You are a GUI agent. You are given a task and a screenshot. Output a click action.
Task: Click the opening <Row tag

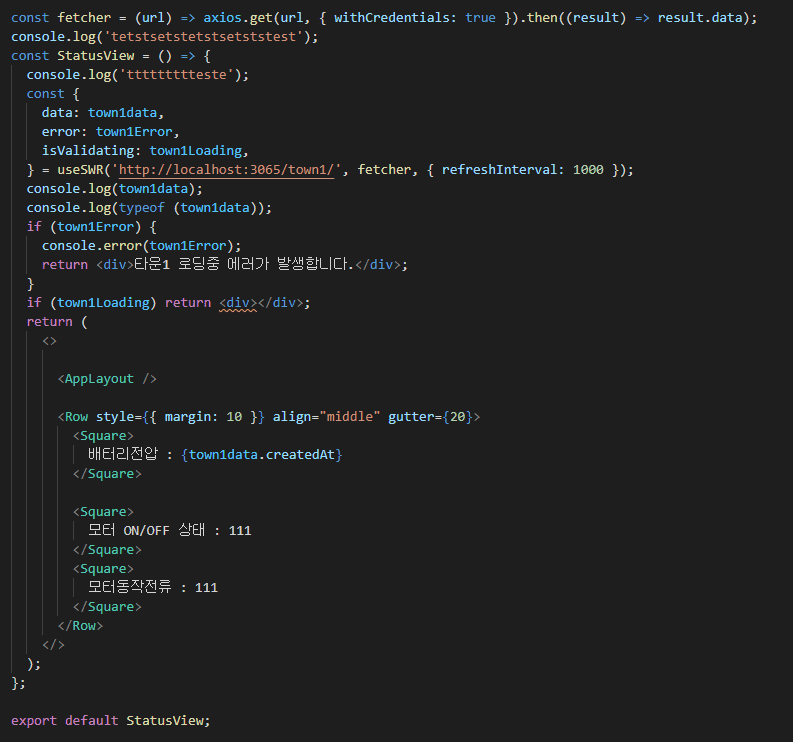[x=73, y=417]
